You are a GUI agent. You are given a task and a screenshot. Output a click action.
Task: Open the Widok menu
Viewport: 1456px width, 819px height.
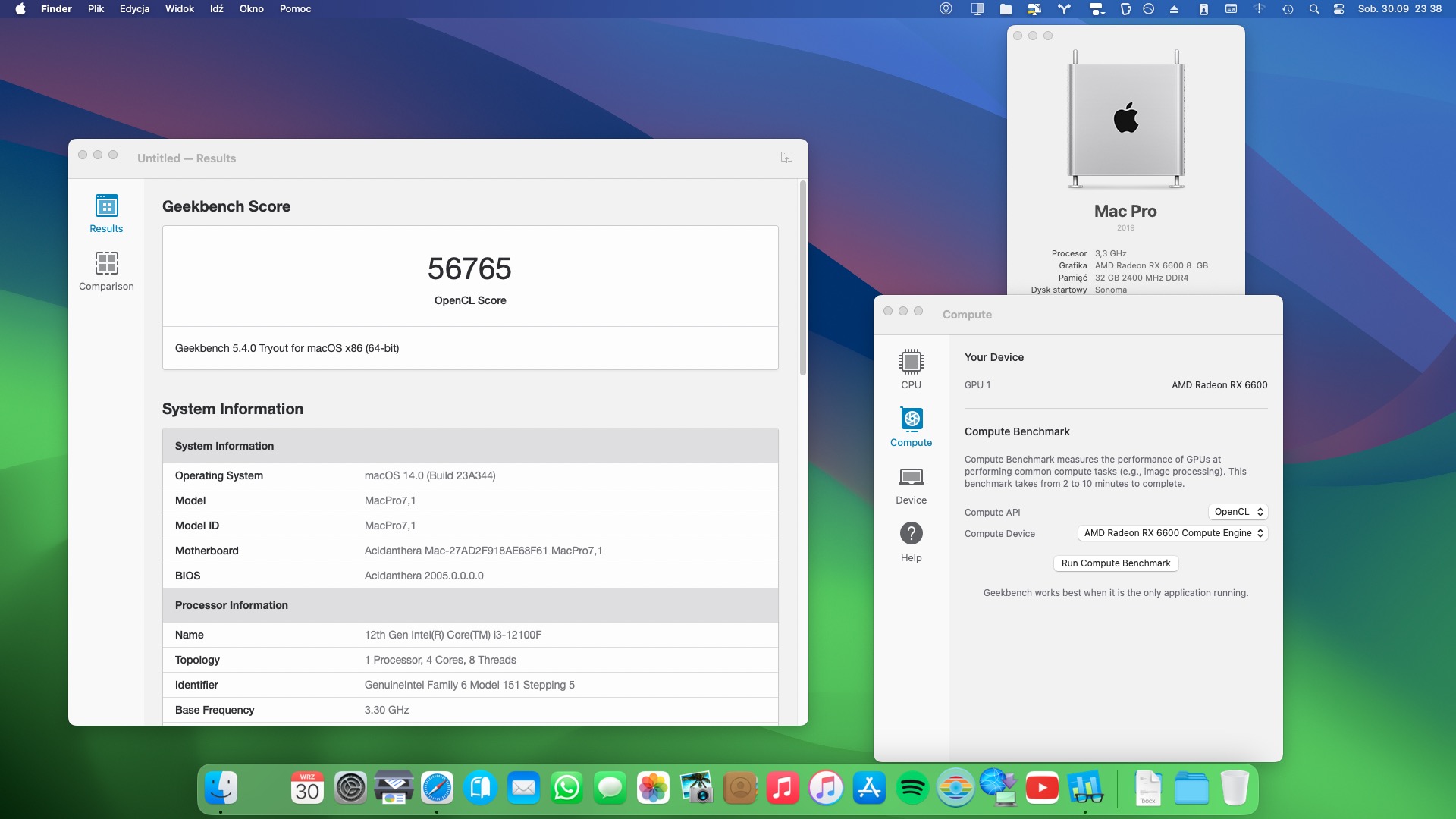coord(179,9)
